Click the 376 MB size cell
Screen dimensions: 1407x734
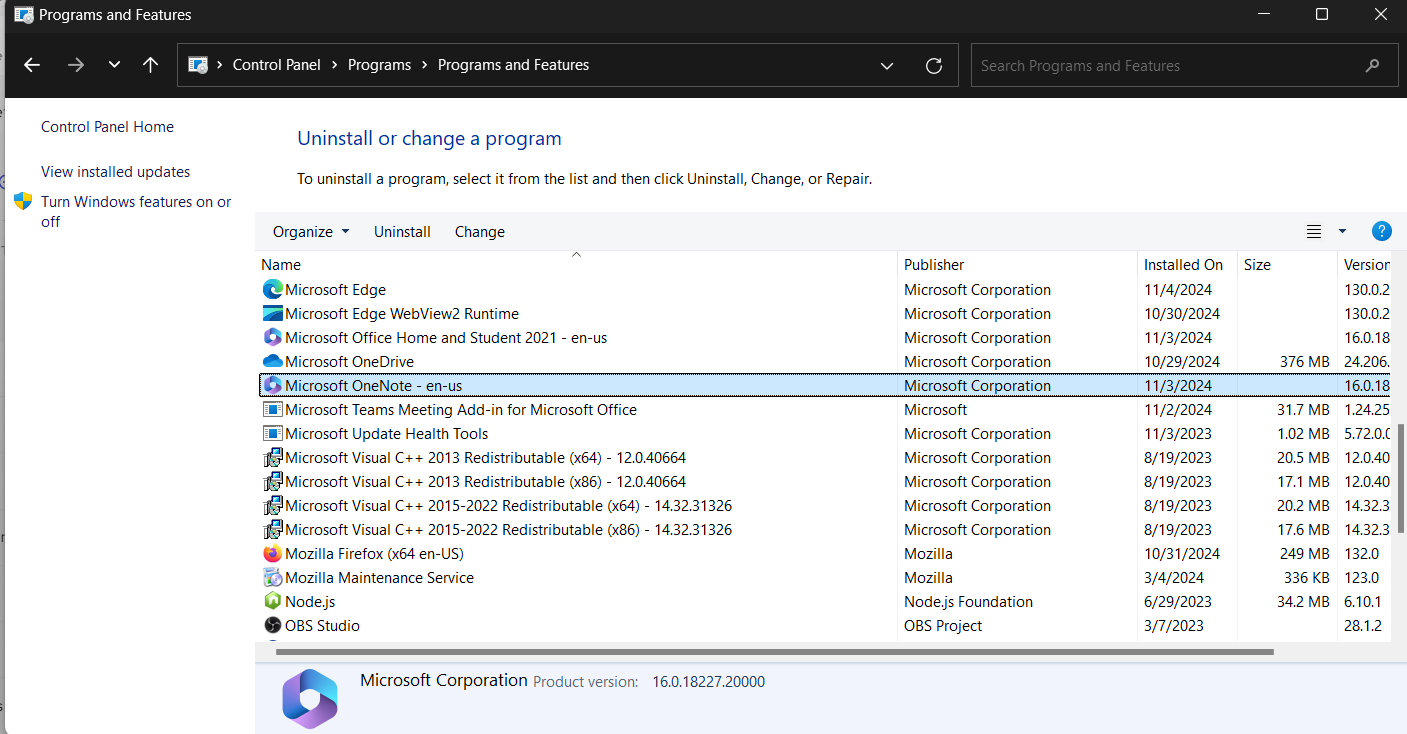pyautogui.click(x=1304, y=362)
